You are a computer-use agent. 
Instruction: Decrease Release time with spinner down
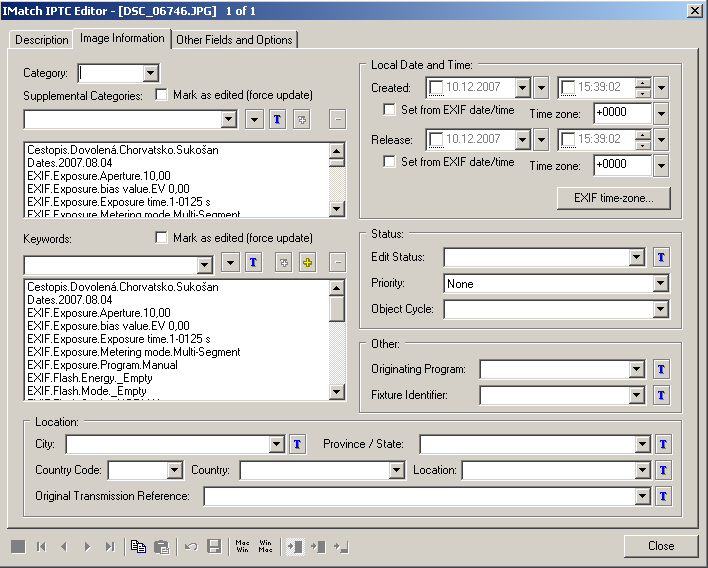click(643, 145)
